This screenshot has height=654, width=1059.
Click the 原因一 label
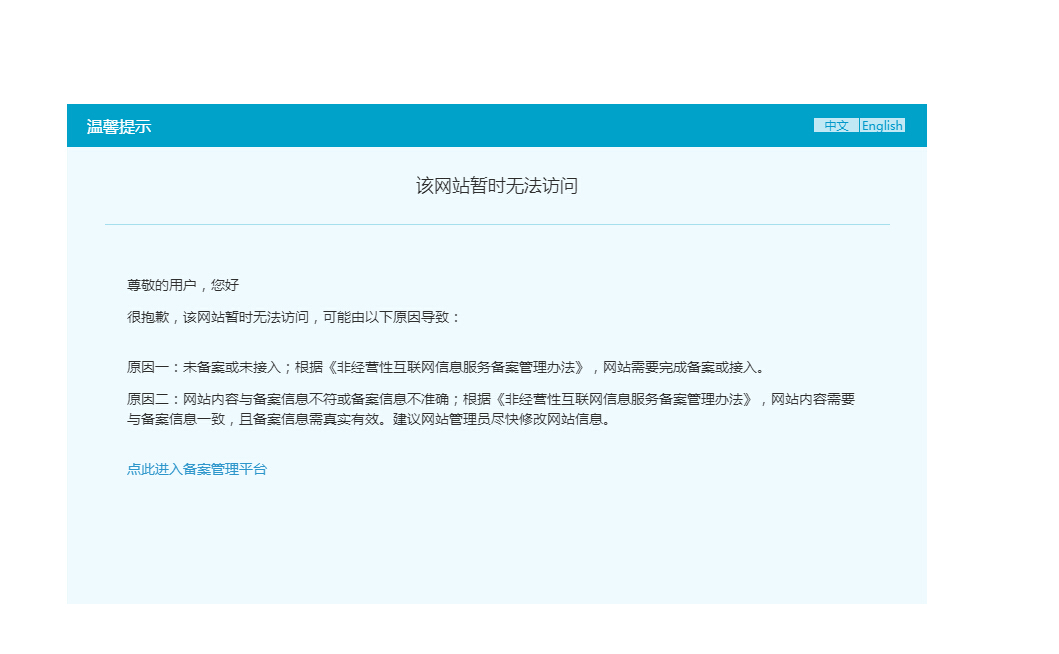[x=147, y=367]
